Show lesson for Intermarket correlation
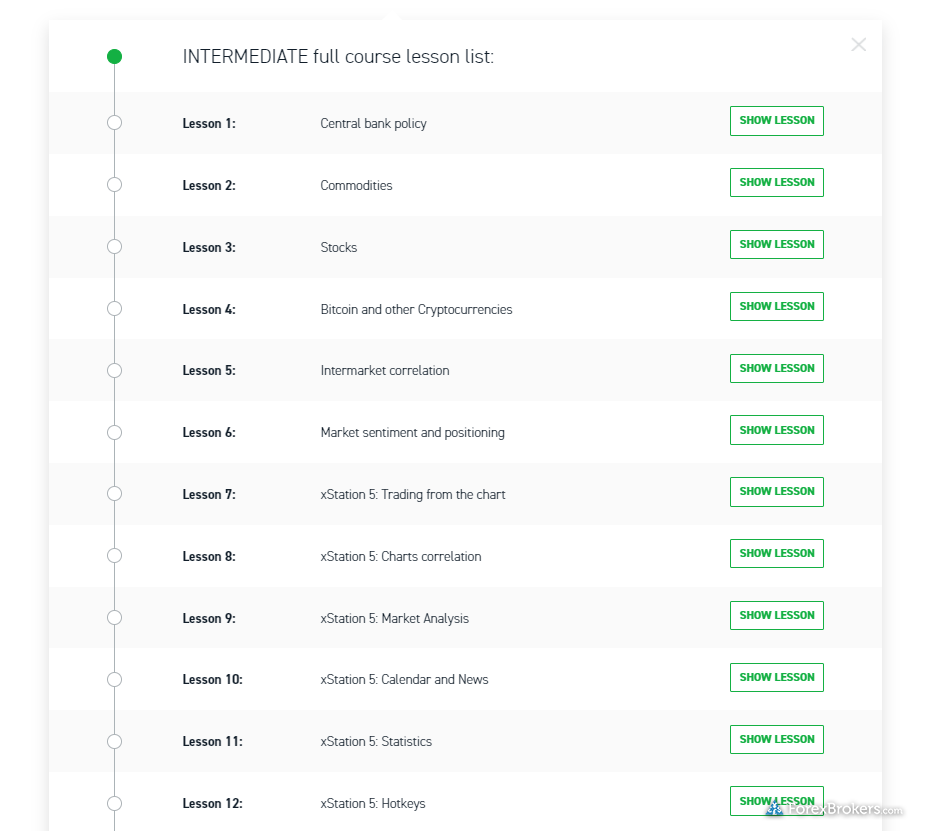 pos(776,368)
